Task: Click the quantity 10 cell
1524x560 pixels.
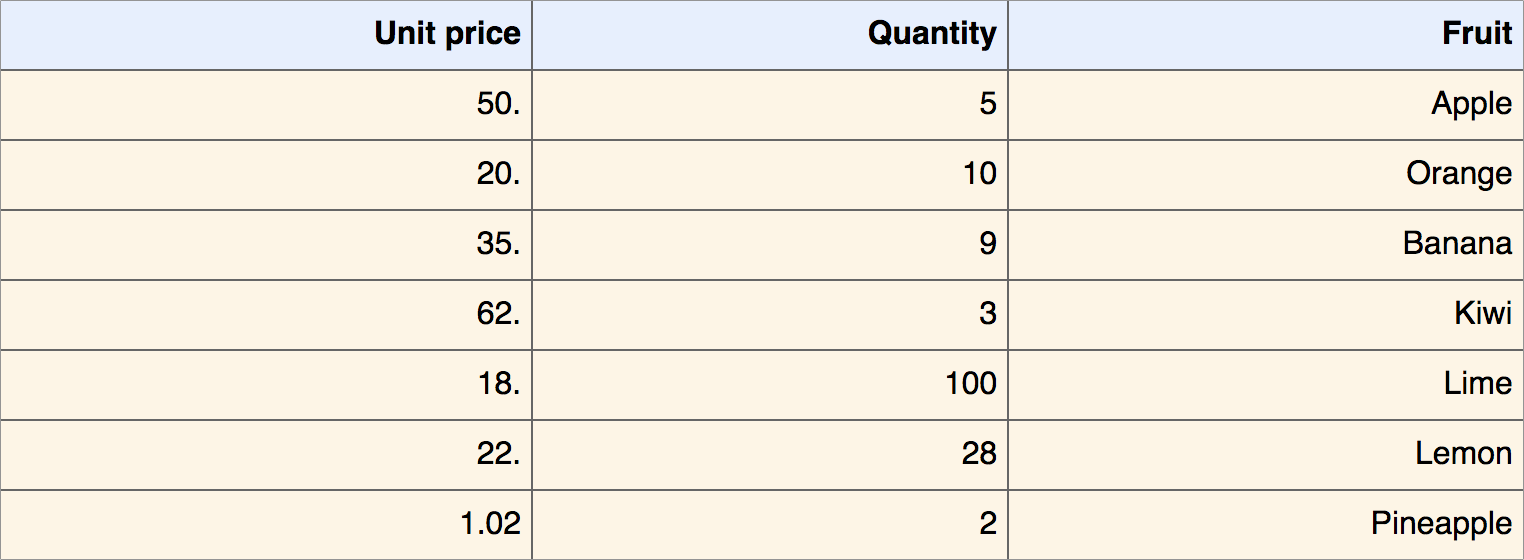Action: pyautogui.click(x=978, y=174)
